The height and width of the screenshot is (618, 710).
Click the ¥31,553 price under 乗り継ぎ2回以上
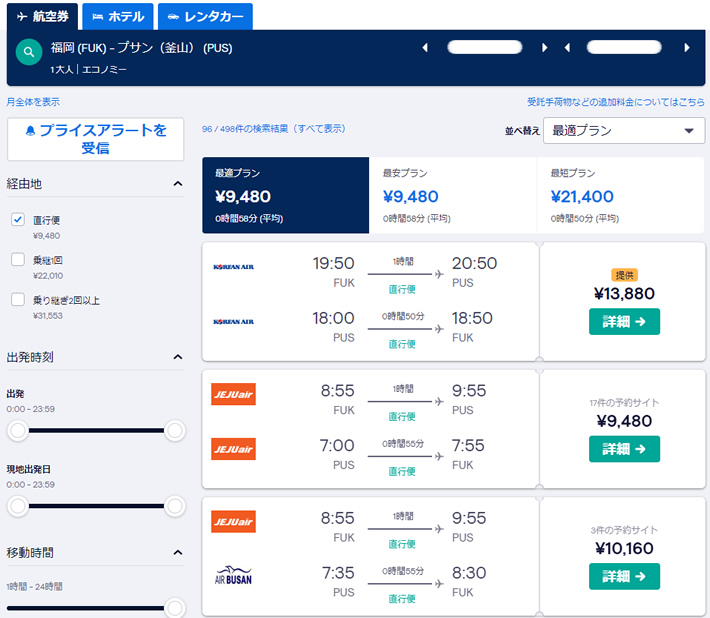pos(48,316)
